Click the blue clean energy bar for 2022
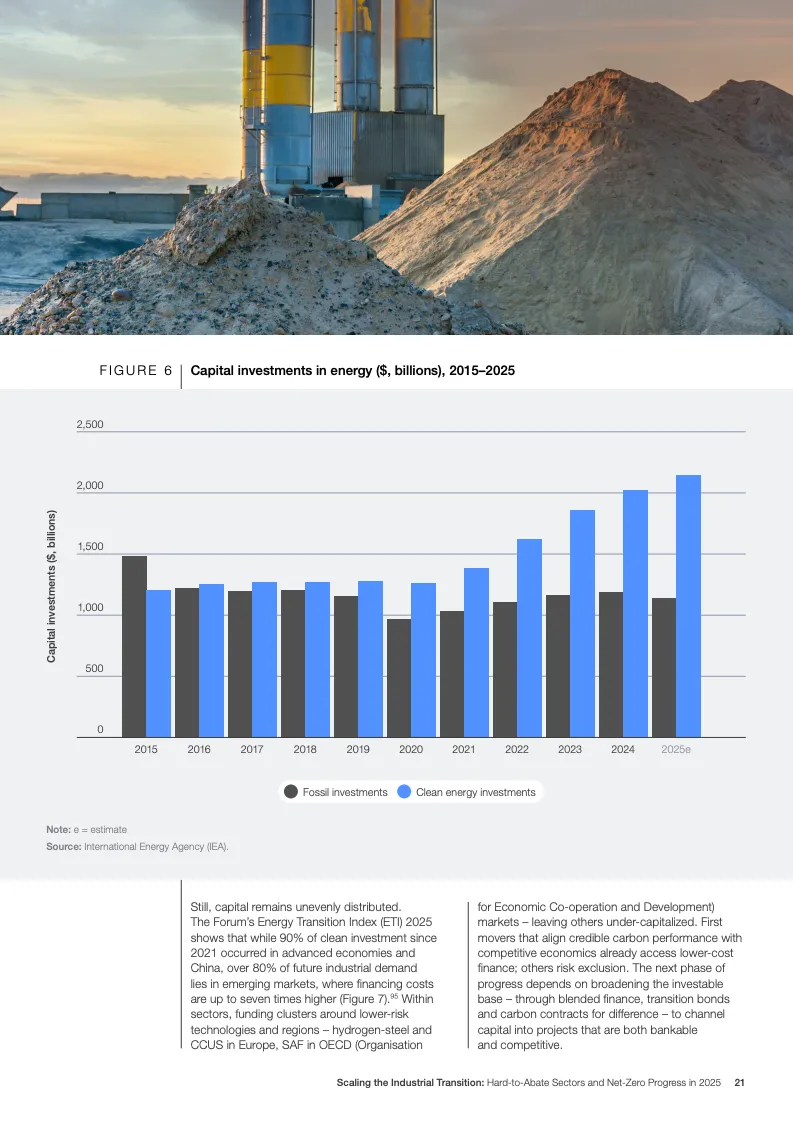 pyautogui.click(x=529, y=638)
